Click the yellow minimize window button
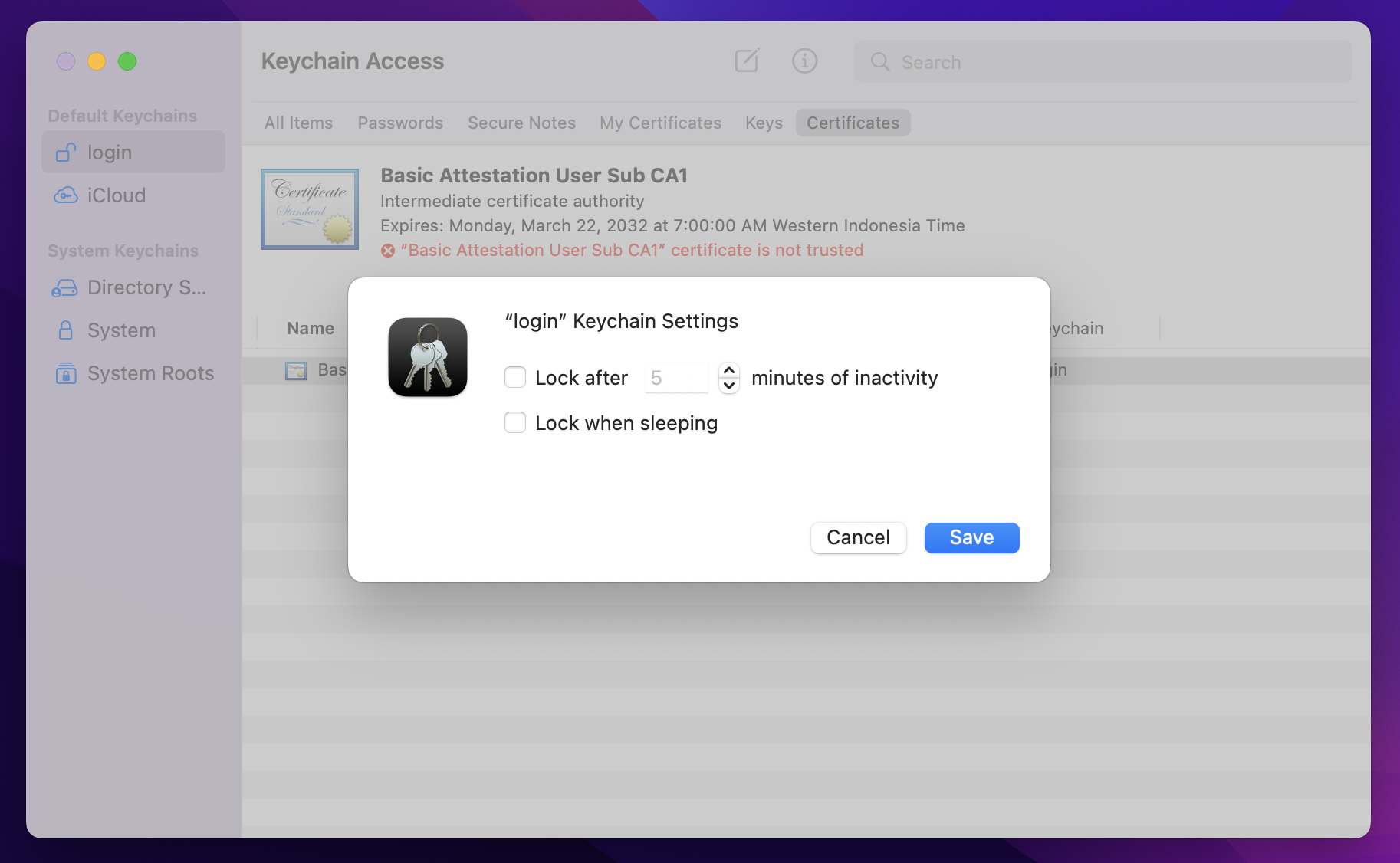The image size is (1400, 863). point(97,61)
